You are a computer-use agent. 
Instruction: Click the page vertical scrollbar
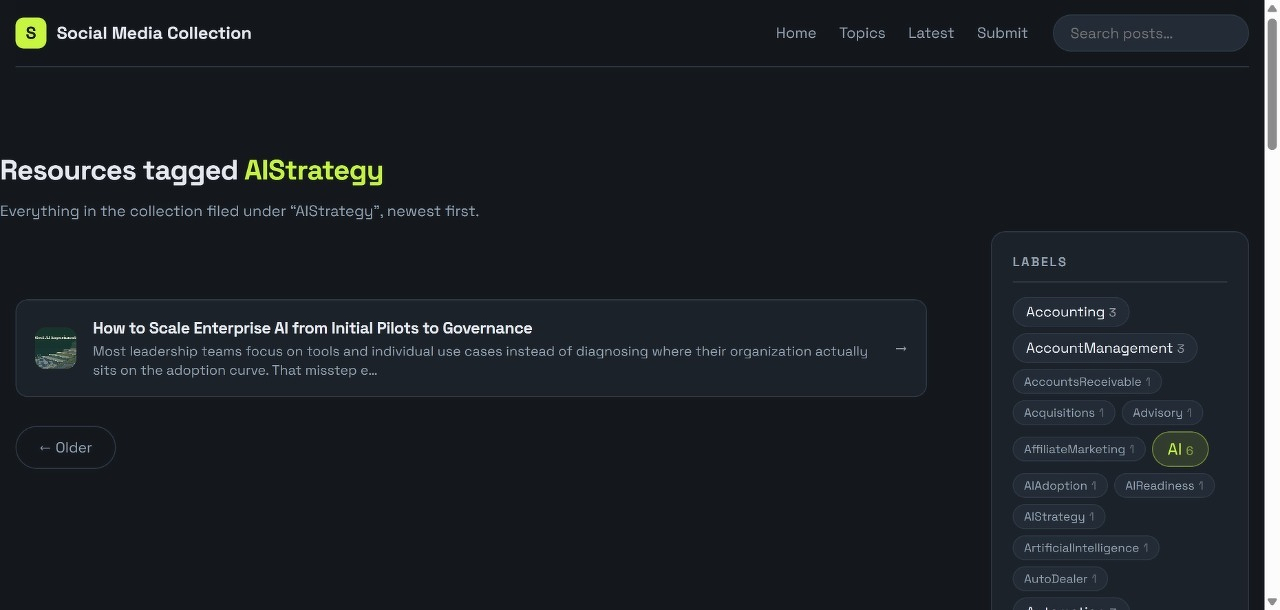pyautogui.click(x=1272, y=305)
